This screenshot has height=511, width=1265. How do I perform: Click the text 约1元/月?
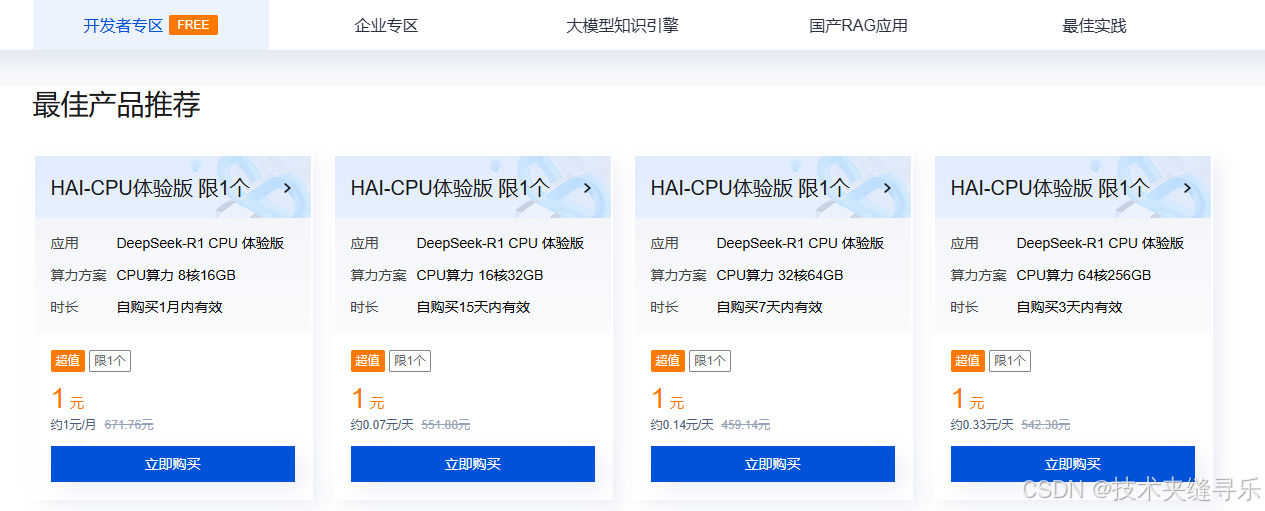[x=74, y=425]
